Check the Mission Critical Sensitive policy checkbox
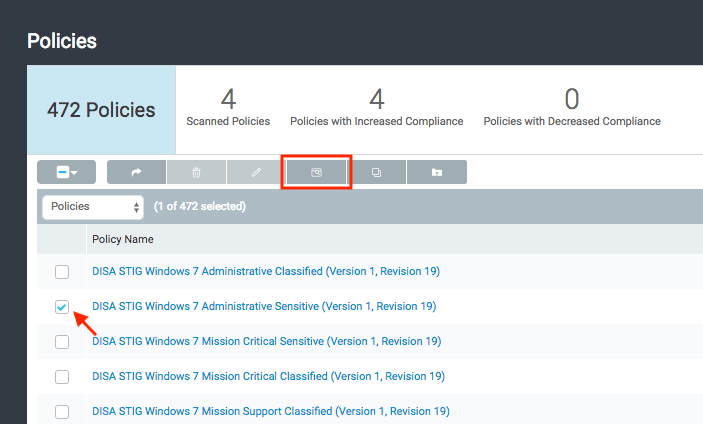 click(x=62, y=342)
